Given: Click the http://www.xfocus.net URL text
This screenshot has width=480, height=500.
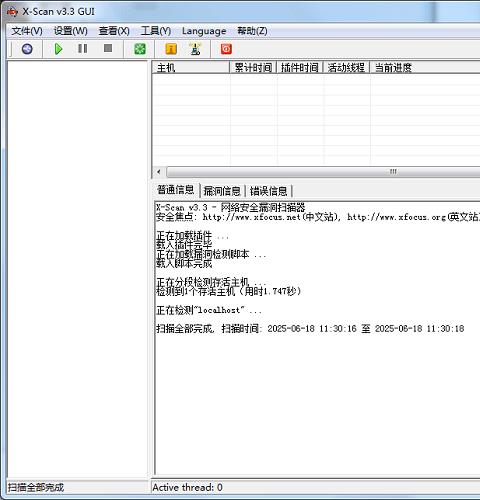Looking at the screenshot, I should pos(252,217).
